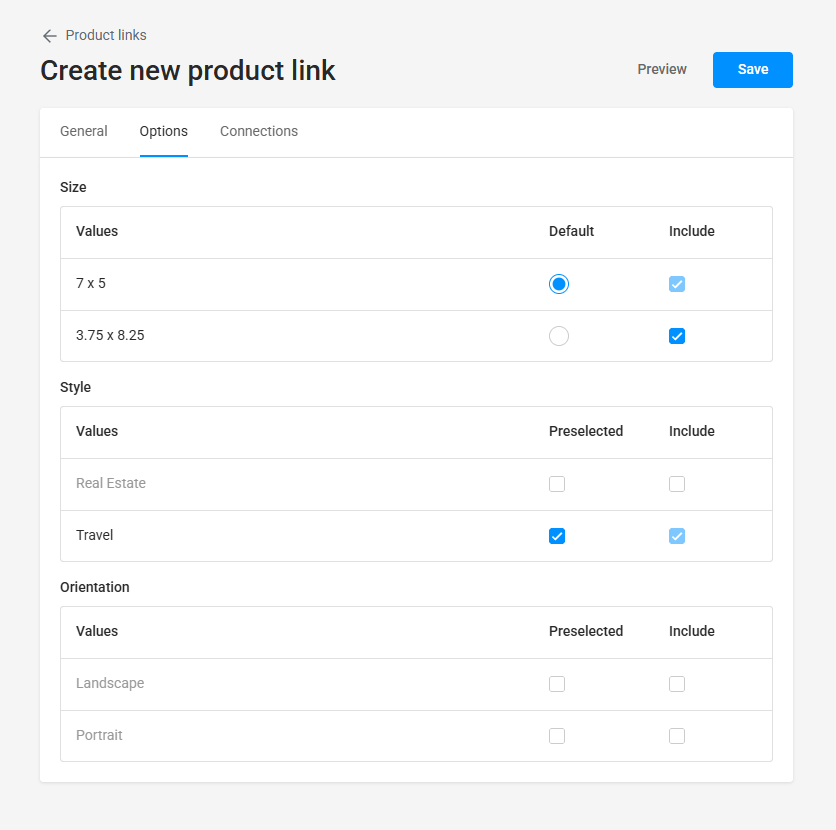The image size is (836, 830).
Task: Click the Preview button
Action: pyautogui.click(x=661, y=69)
